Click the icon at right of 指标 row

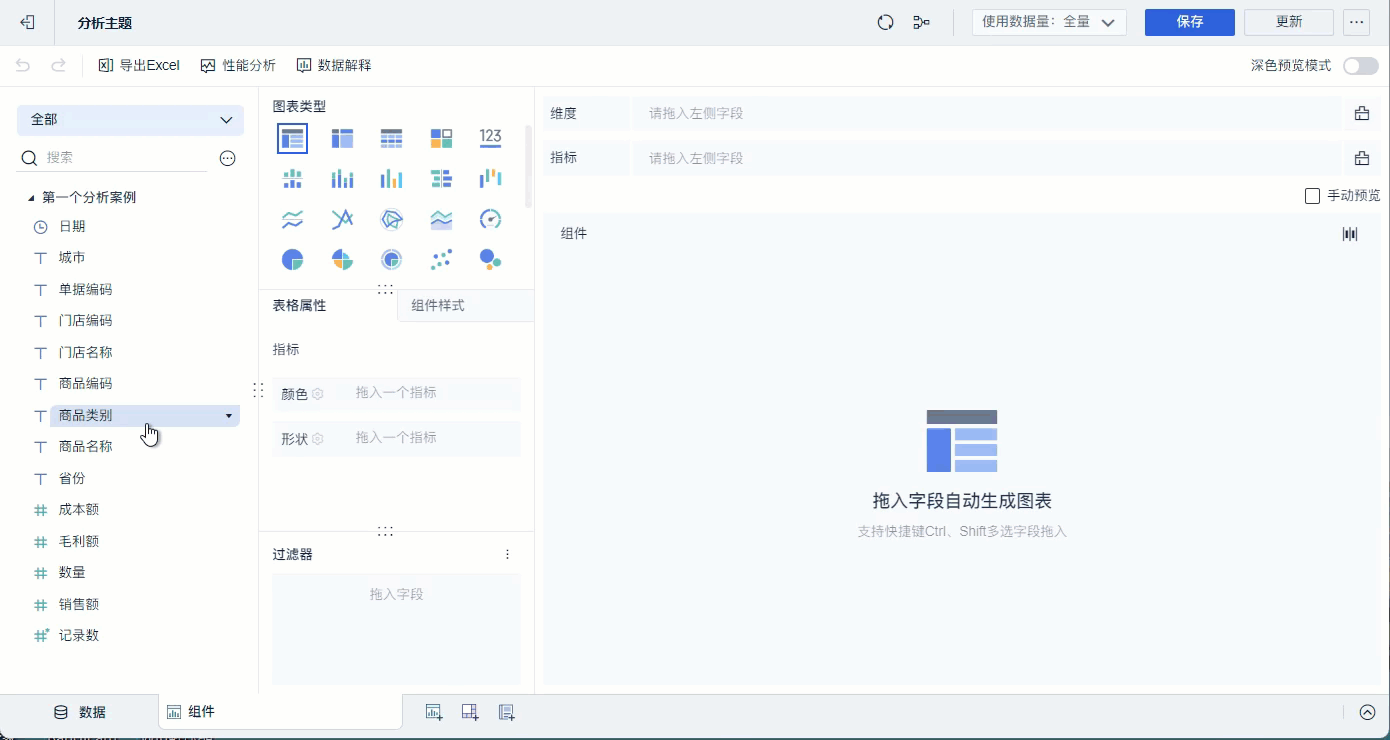tap(1362, 158)
